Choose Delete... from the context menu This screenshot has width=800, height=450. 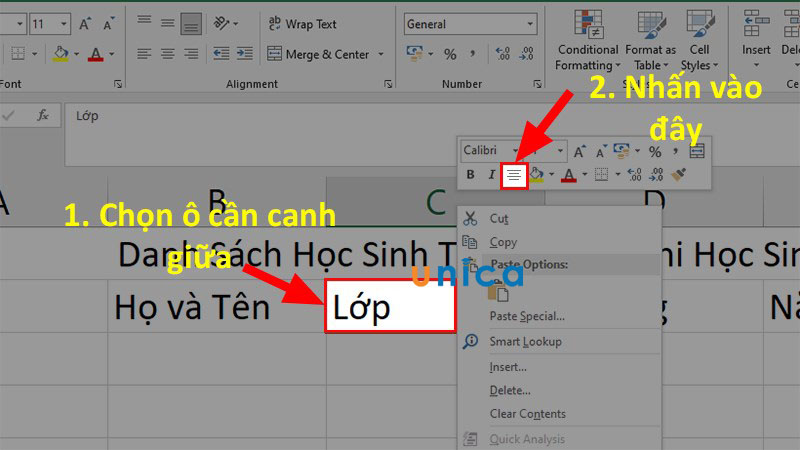[x=560, y=390]
